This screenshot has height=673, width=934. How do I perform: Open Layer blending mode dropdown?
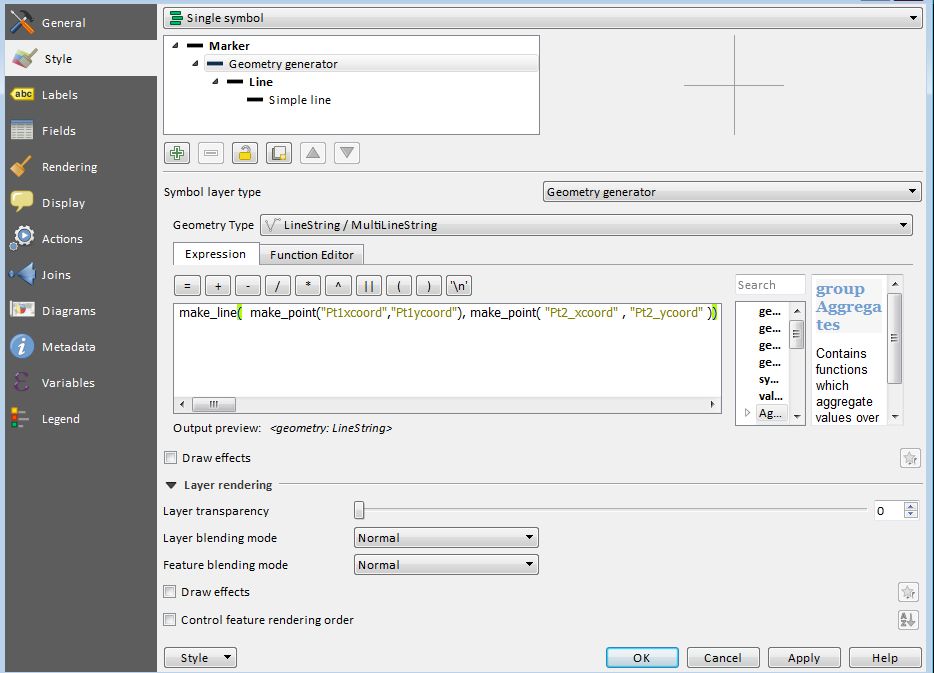(446, 538)
